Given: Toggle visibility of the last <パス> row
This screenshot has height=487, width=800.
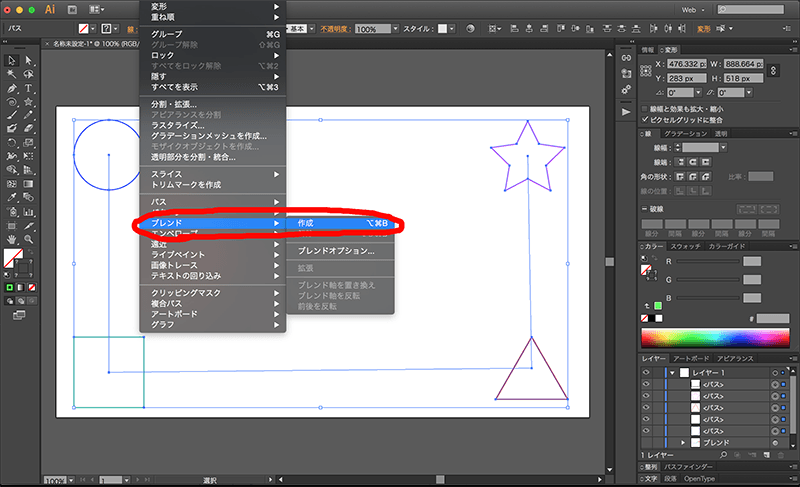Looking at the screenshot, I should click(x=646, y=431).
